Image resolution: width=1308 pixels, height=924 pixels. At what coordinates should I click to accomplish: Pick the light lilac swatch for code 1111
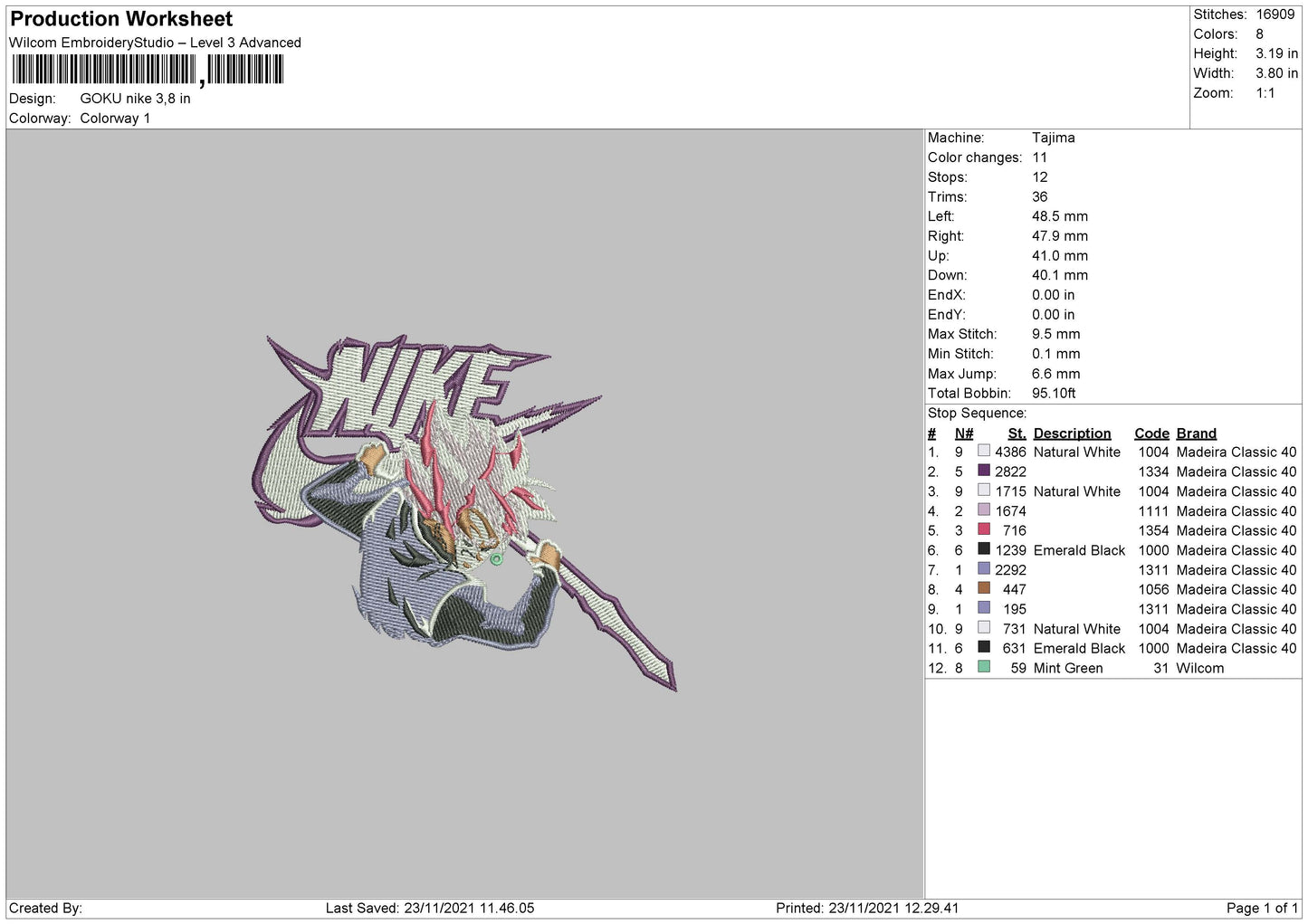click(984, 510)
